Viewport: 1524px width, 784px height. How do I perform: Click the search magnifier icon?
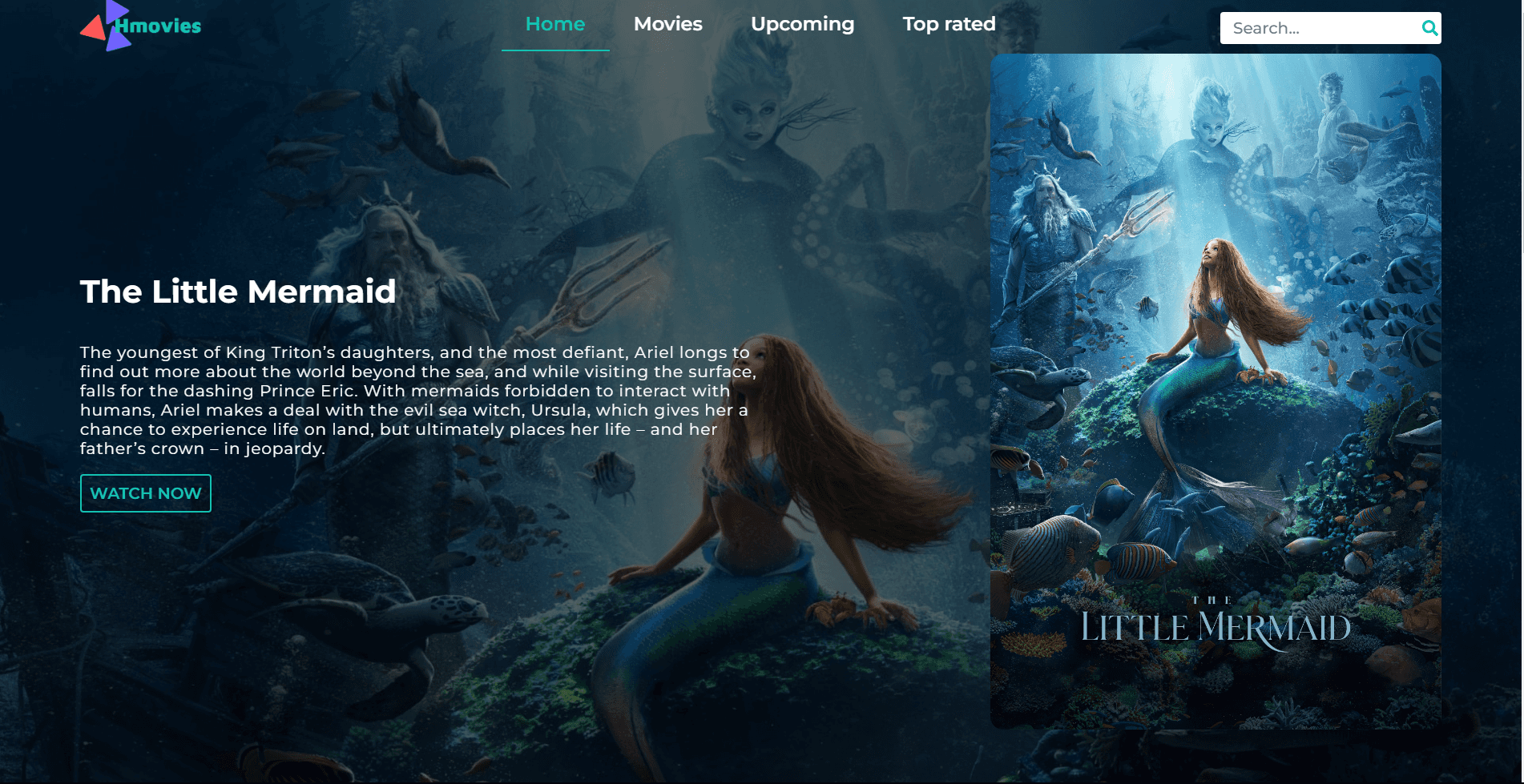coord(1429,28)
